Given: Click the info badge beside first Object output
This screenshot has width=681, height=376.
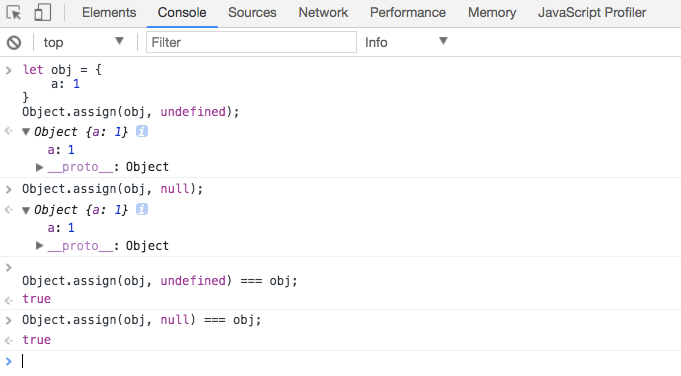Looking at the screenshot, I should tap(142, 131).
